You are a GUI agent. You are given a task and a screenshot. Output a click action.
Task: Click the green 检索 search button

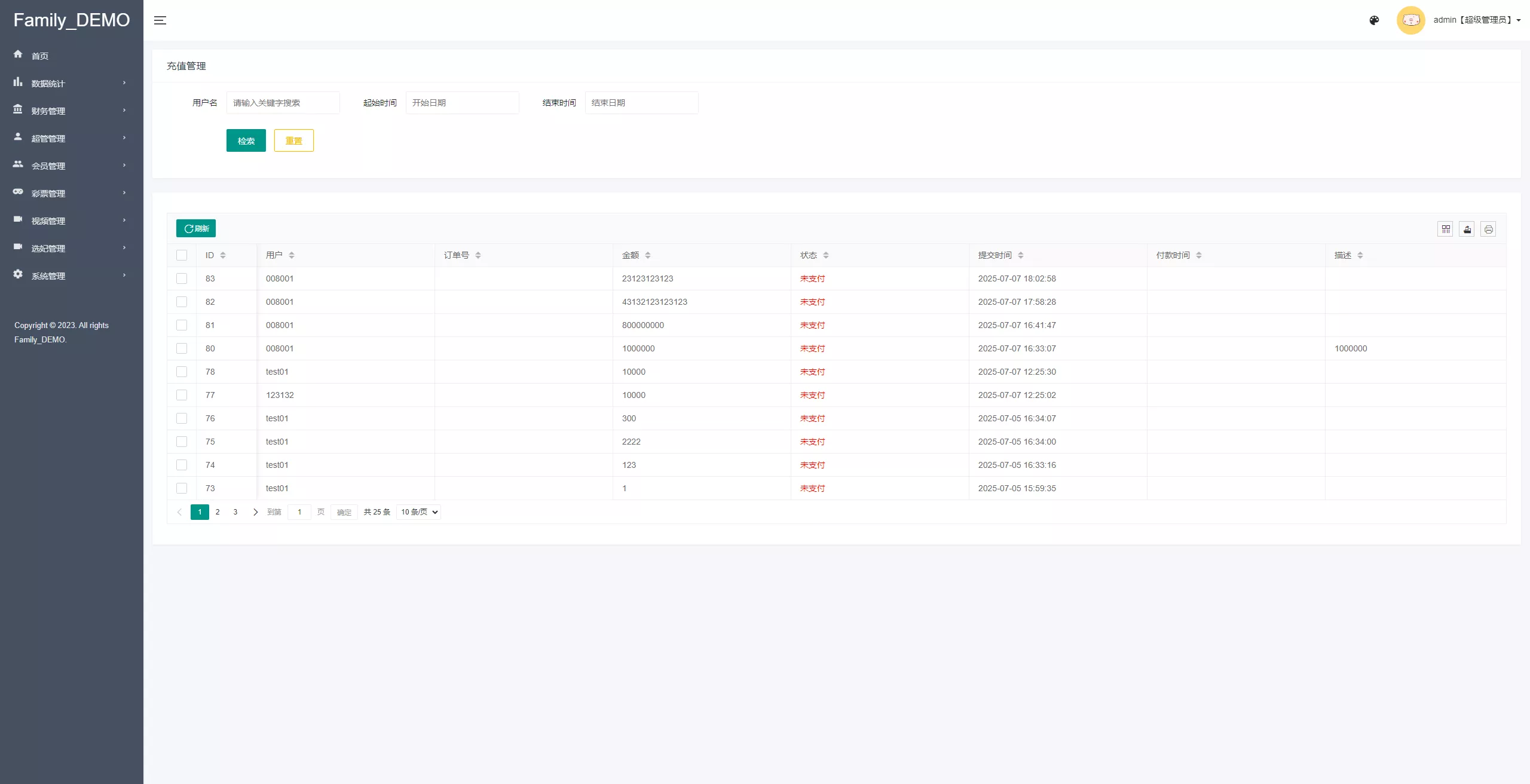(246, 140)
